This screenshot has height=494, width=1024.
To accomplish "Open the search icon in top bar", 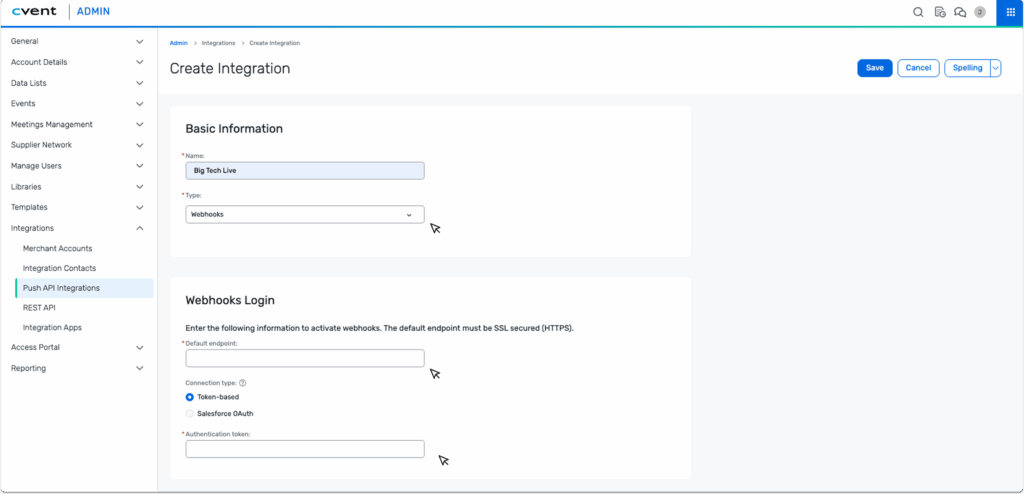I will tap(918, 12).
